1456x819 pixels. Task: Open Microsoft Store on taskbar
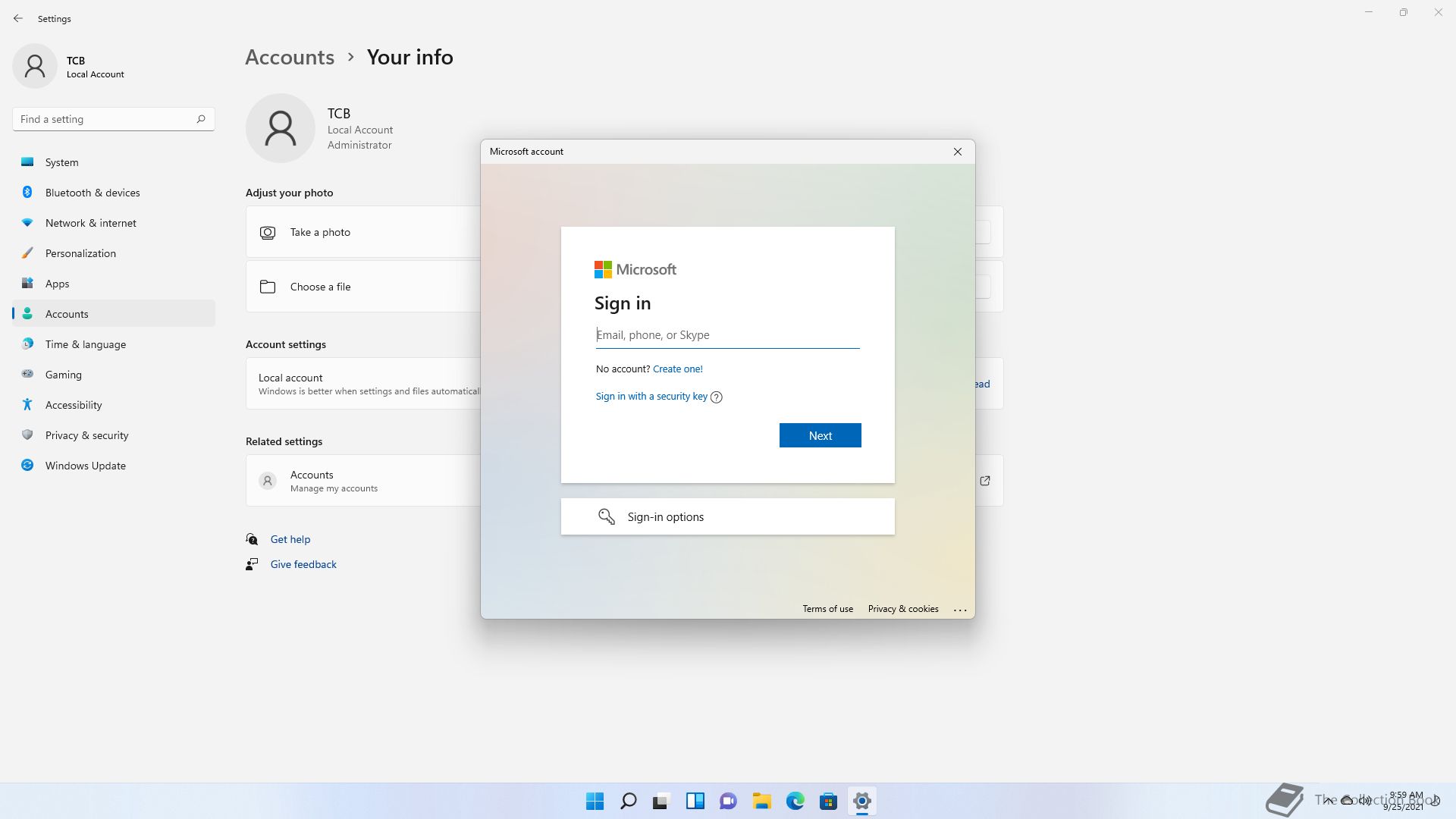coord(829,801)
